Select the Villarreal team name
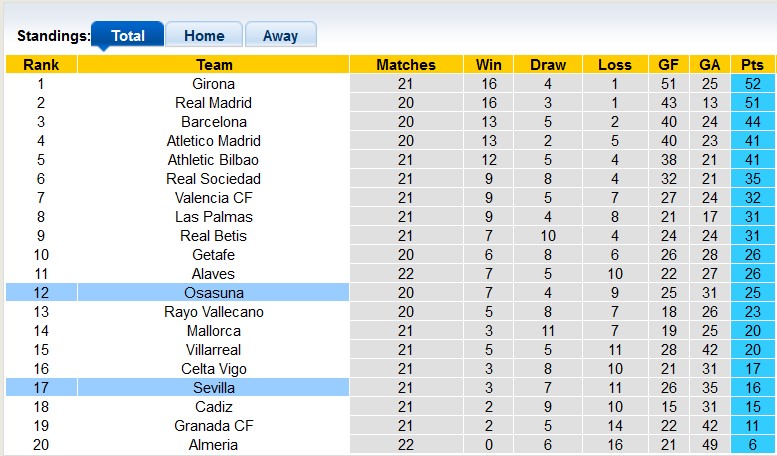This screenshot has height=456, width=777. tap(213, 350)
